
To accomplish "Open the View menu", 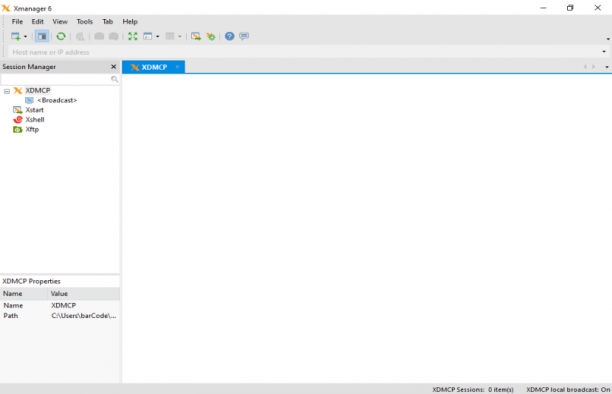I will click(60, 21).
